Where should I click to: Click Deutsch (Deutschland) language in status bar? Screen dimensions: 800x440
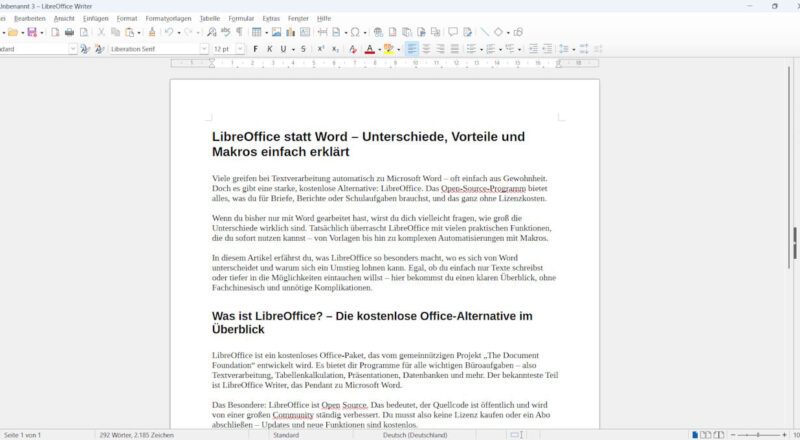[415, 435]
